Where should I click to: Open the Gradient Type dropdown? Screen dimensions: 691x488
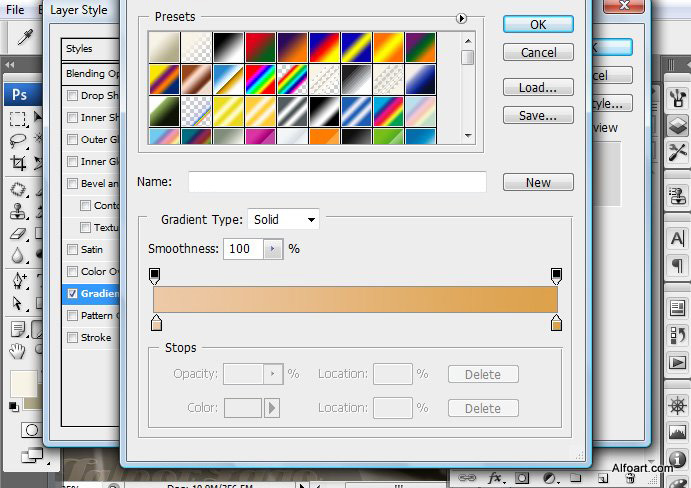click(284, 219)
